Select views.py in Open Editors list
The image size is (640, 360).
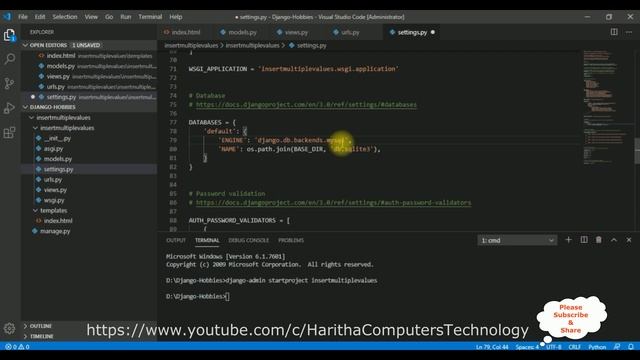click(58, 76)
